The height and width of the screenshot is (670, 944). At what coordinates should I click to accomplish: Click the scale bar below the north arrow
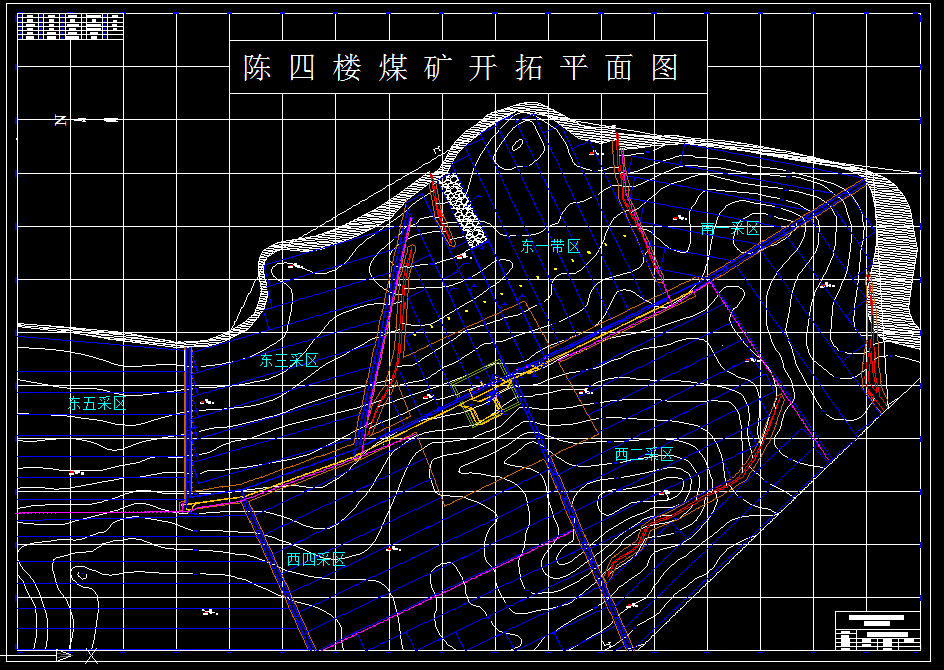click(x=100, y=119)
